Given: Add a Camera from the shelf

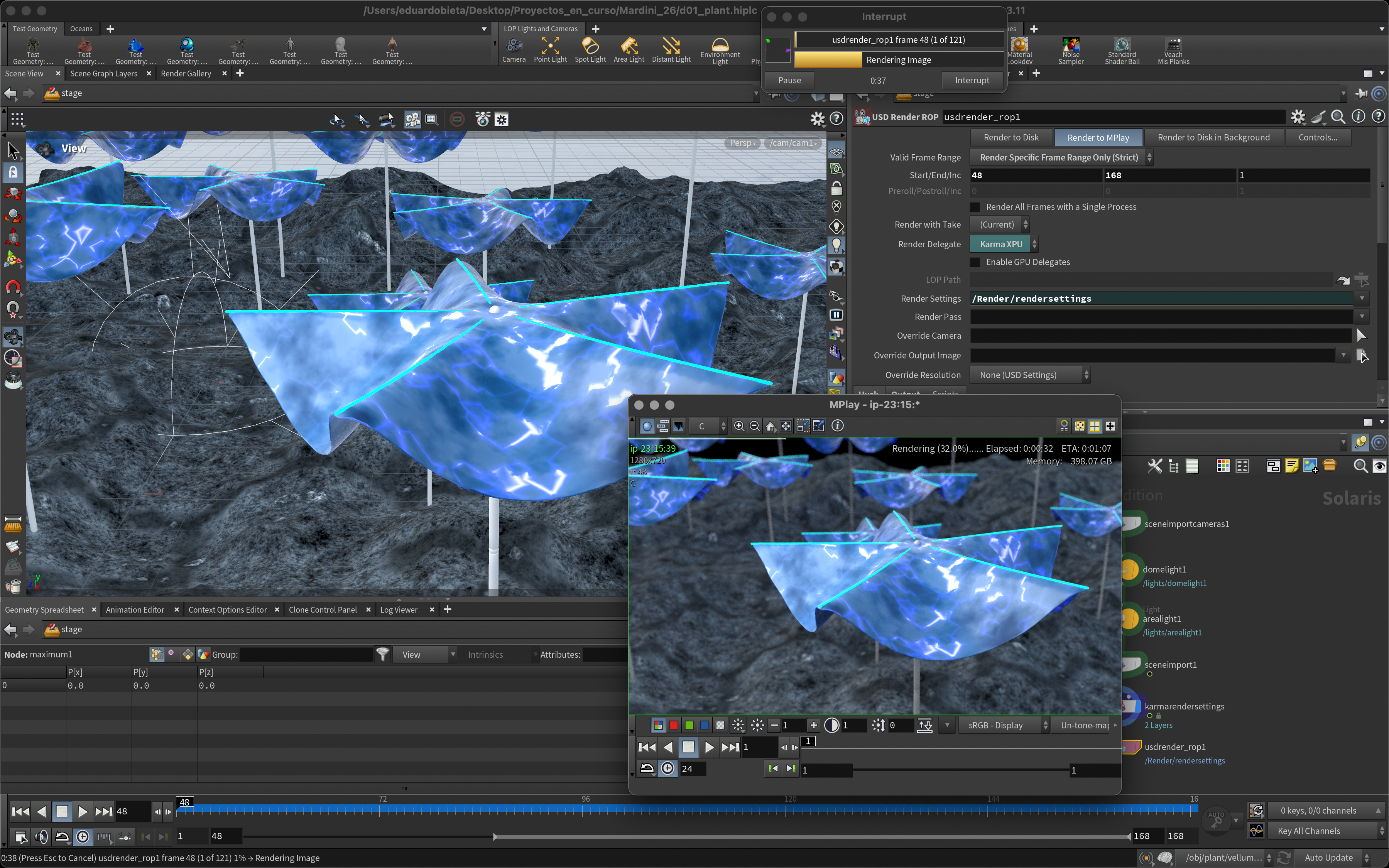Looking at the screenshot, I should tap(514, 49).
